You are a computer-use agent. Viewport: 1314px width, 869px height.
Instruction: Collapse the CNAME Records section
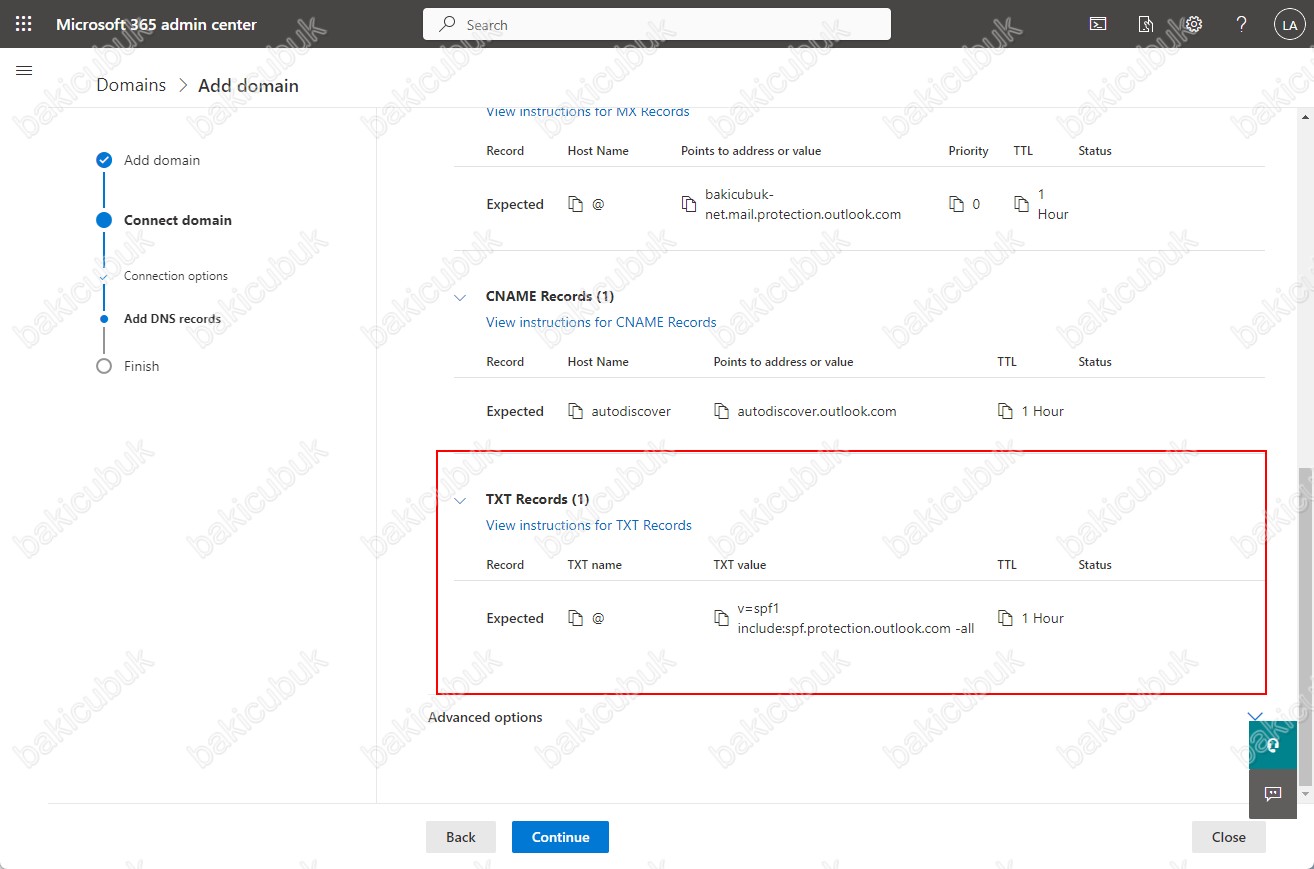pos(460,297)
